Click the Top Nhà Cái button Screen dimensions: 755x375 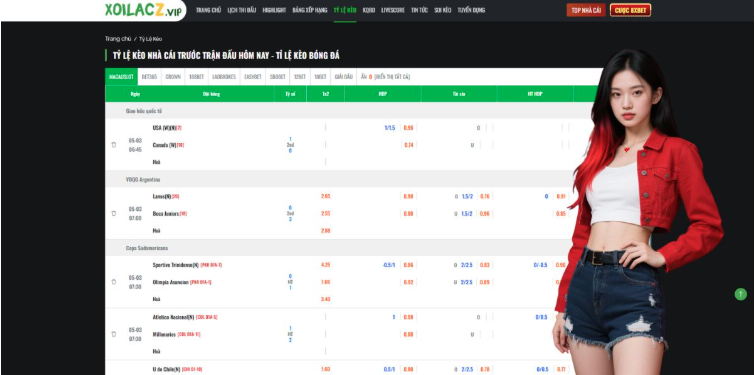(586, 10)
